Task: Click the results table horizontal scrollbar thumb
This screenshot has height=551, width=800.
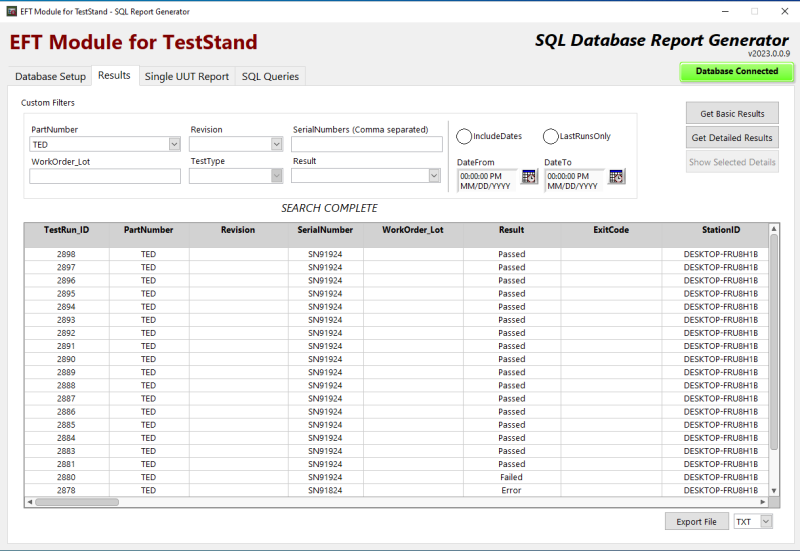Action: coord(77,502)
